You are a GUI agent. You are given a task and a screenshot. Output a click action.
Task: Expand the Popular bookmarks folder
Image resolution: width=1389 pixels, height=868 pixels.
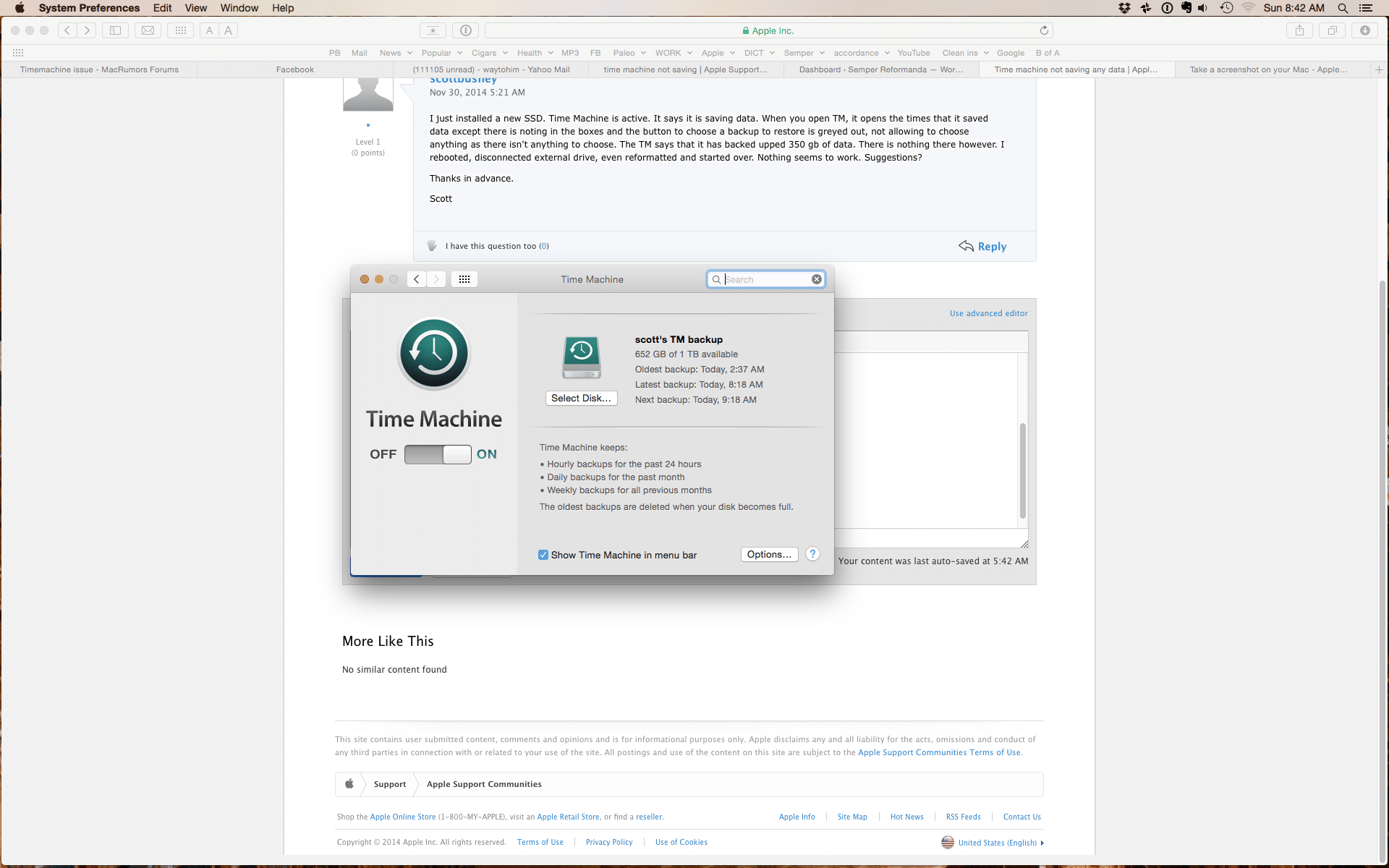(441, 53)
